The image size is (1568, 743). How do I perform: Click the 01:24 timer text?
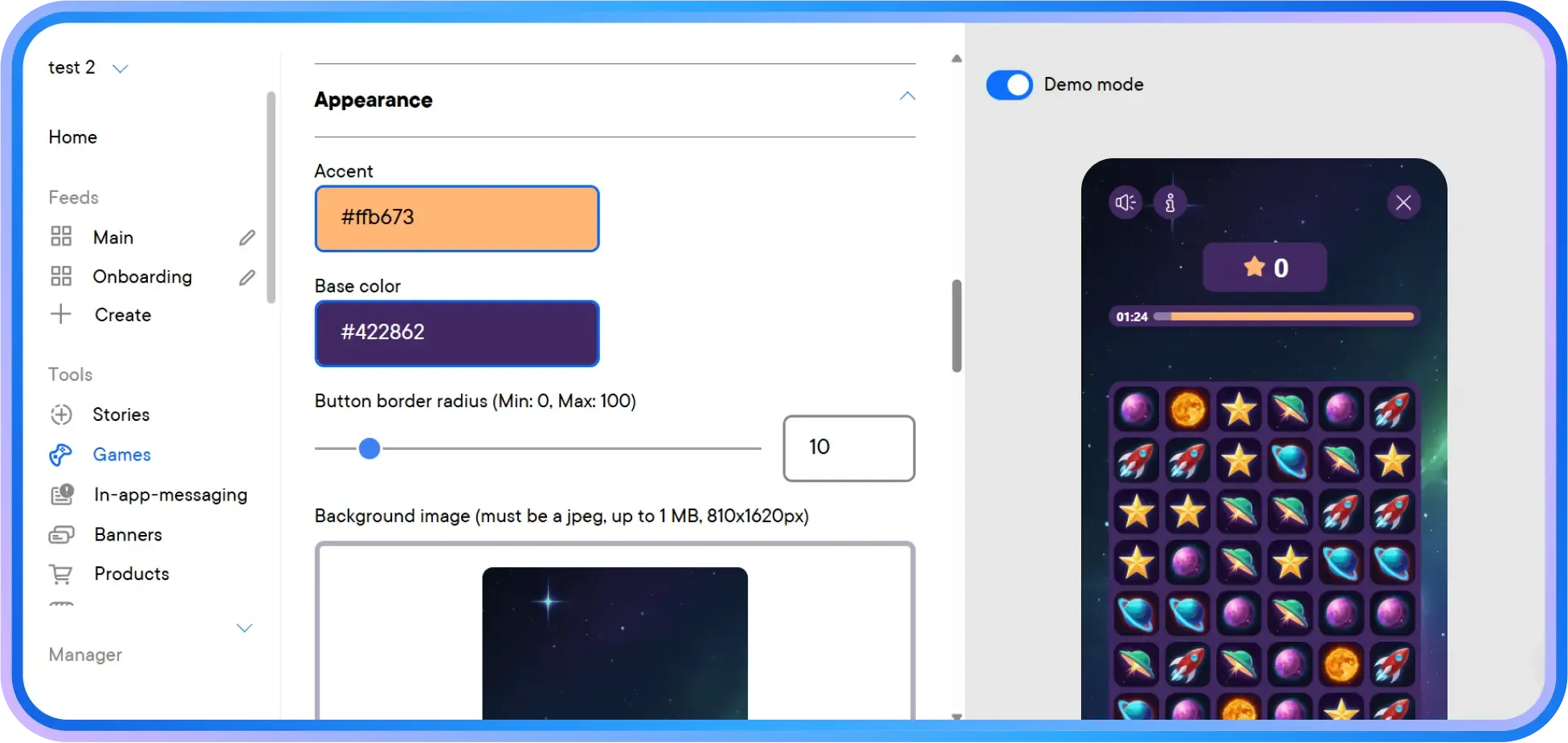pyautogui.click(x=1132, y=316)
